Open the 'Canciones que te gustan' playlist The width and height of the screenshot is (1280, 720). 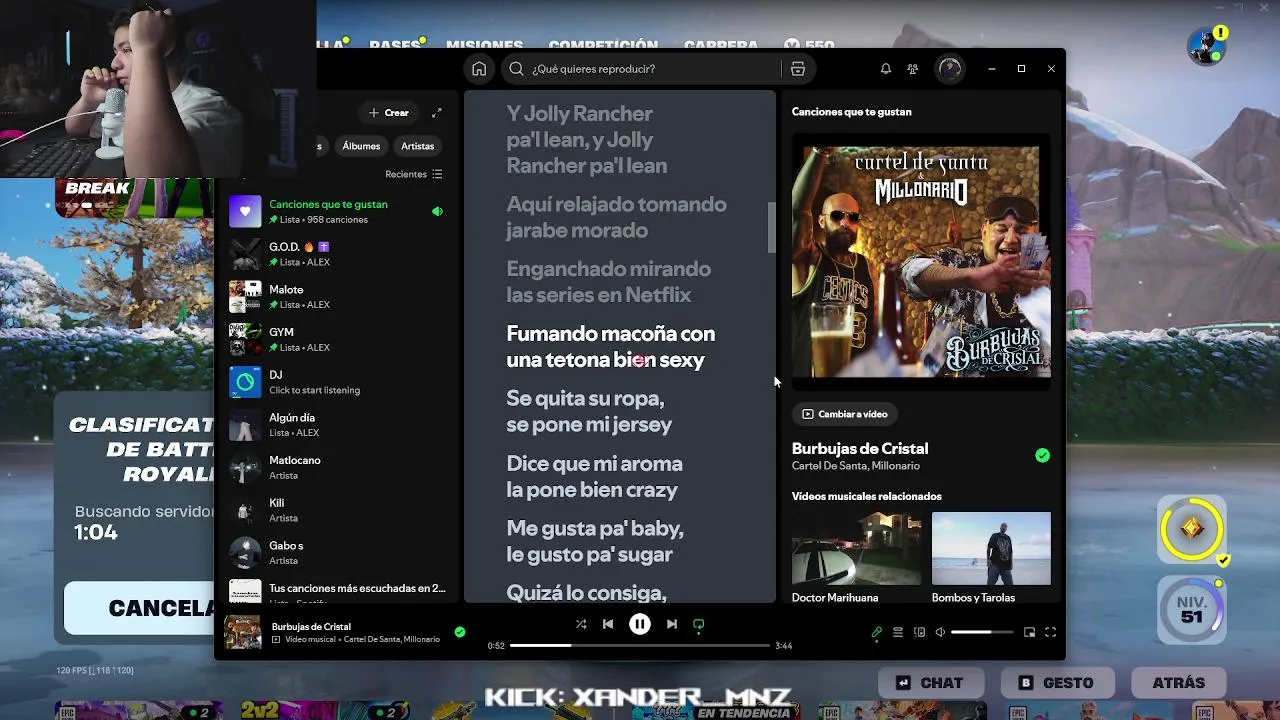(x=337, y=211)
